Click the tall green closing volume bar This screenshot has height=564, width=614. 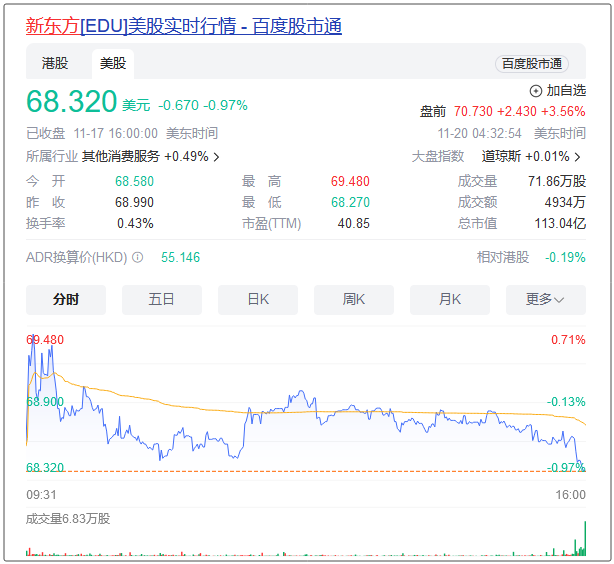coord(585,538)
